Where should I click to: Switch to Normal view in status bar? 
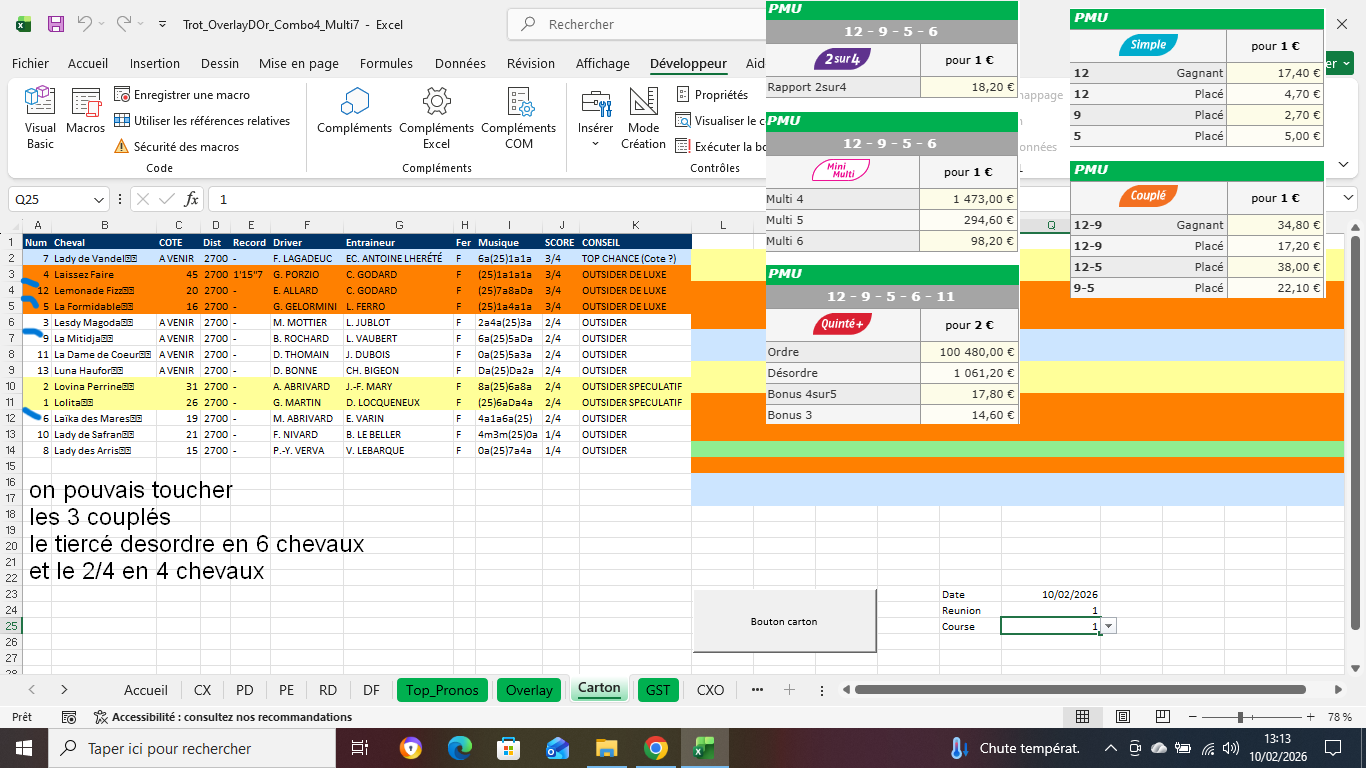pos(1082,717)
